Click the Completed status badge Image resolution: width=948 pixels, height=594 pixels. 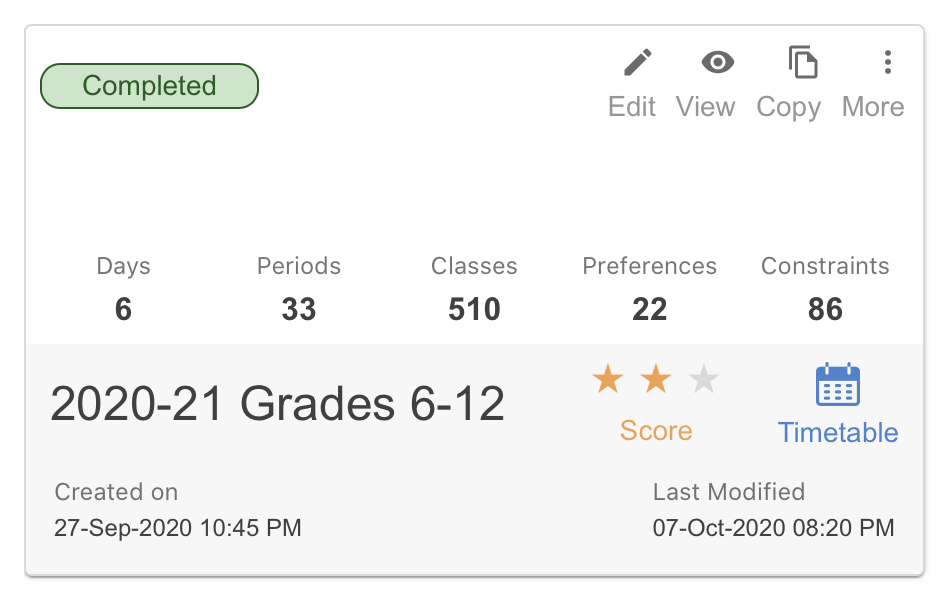tap(149, 86)
